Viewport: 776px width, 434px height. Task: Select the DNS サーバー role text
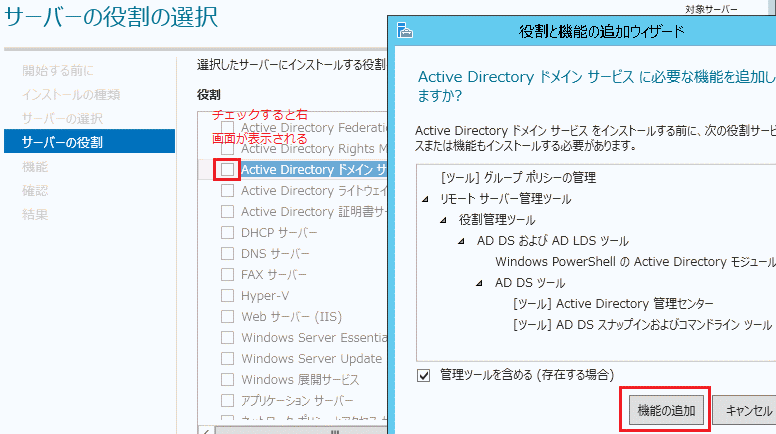[x=275, y=253]
